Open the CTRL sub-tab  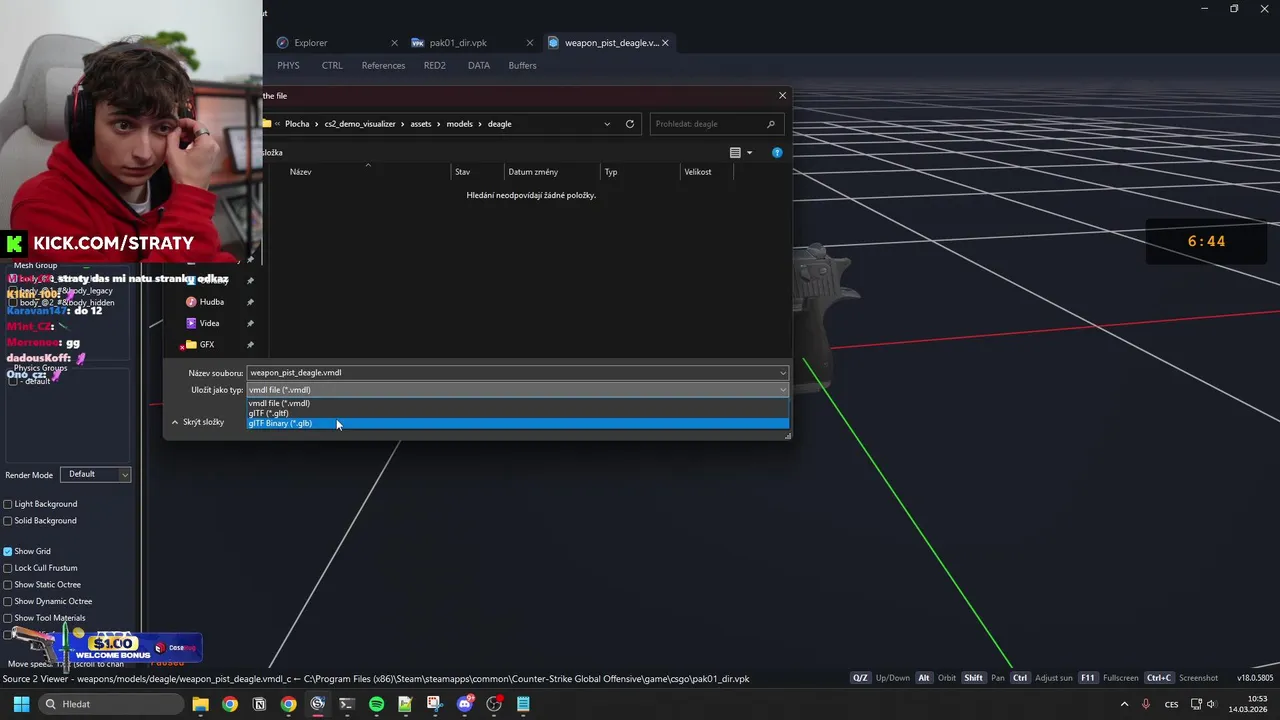click(332, 66)
